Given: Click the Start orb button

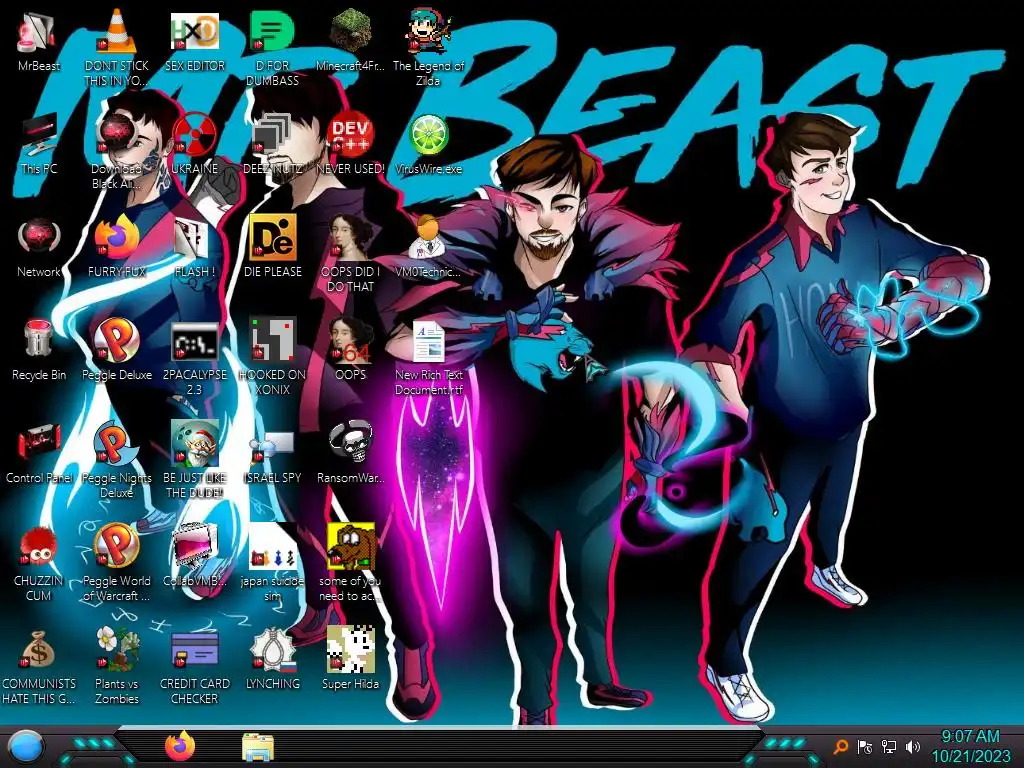Looking at the screenshot, I should (x=27, y=747).
